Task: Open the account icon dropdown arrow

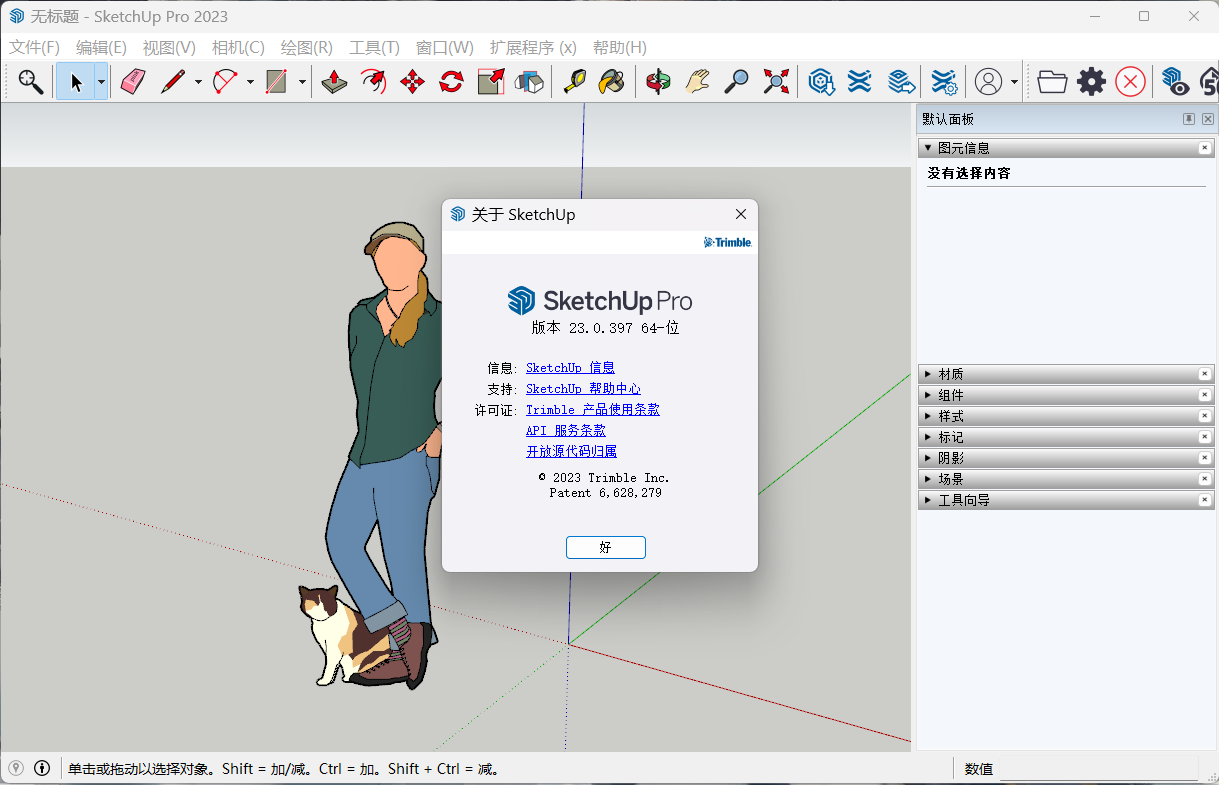Action: tap(1014, 81)
